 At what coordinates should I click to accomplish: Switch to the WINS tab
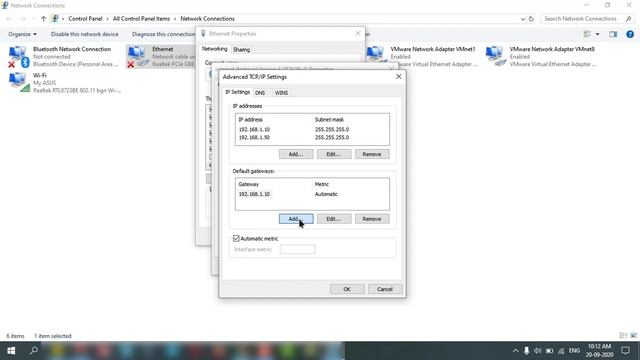[x=281, y=93]
